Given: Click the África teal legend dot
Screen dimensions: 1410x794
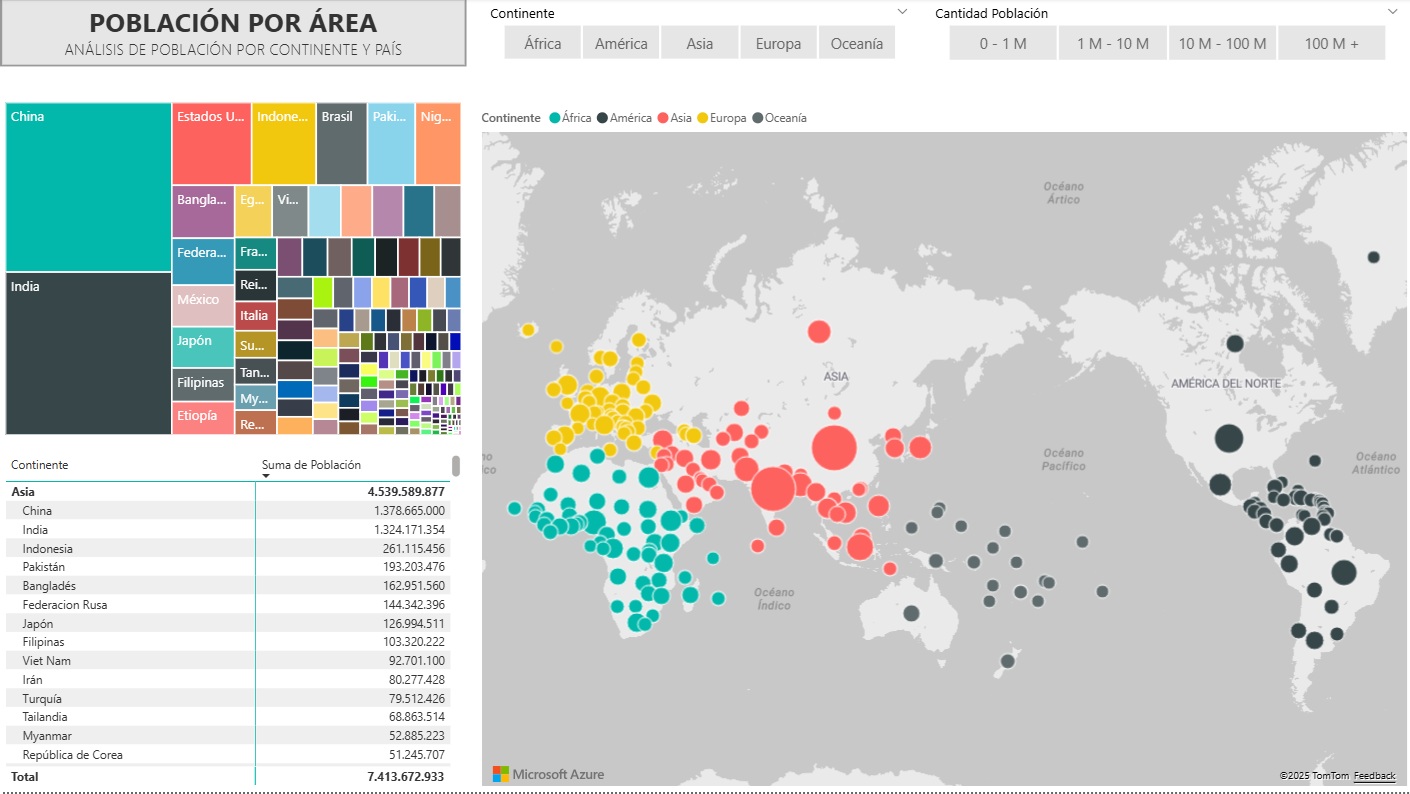Looking at the screenshot, I should tap(554, 118).
